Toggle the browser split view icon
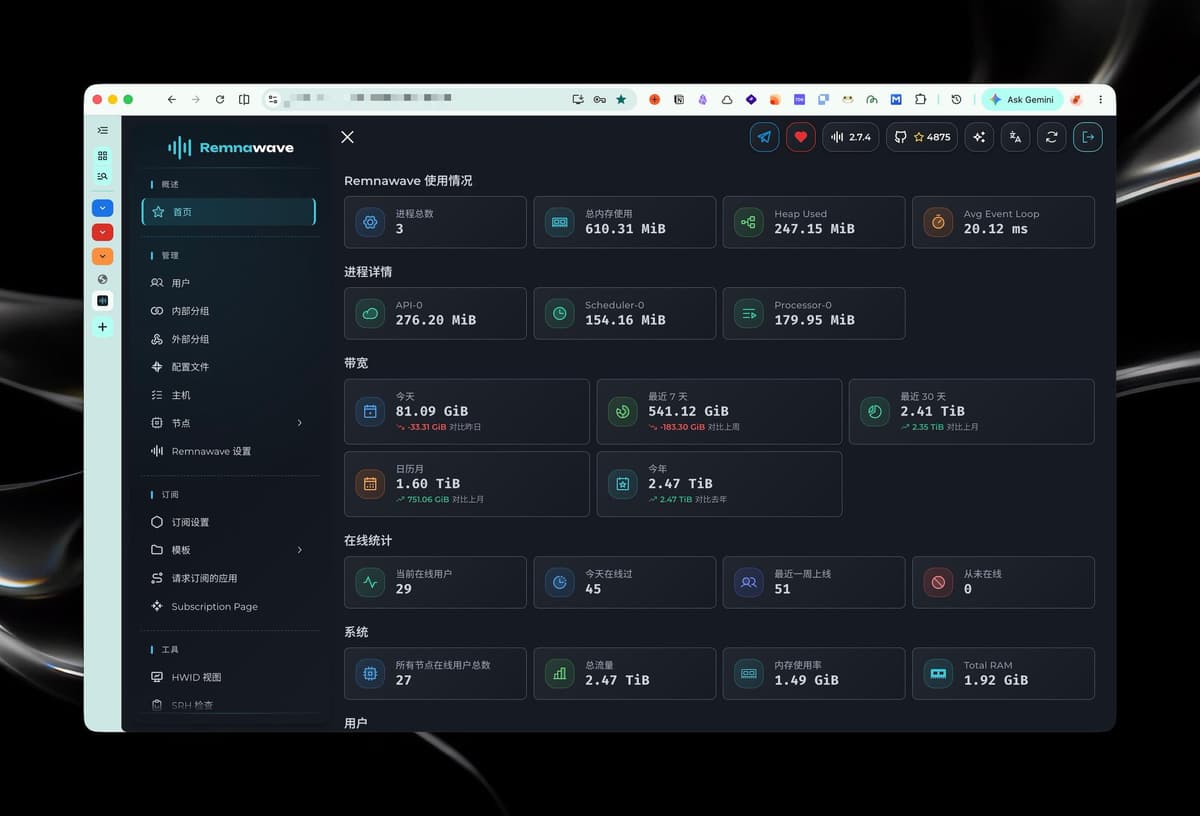Screen dimensions: 1200x816 [x=244, y=100]
